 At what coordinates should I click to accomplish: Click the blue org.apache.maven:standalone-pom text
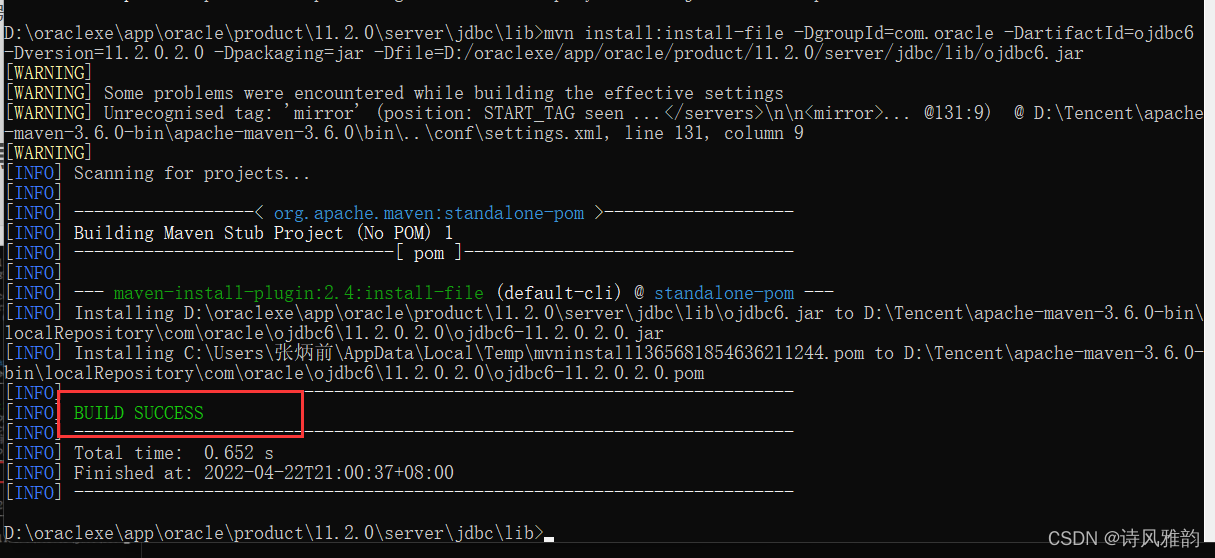tap(429, 213)
